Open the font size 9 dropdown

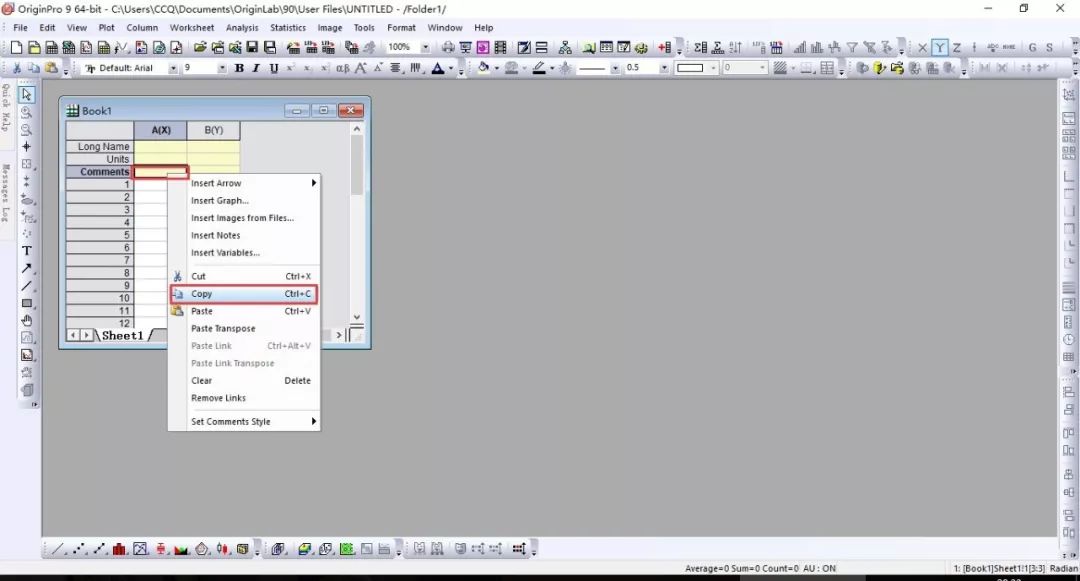(222, 67)
